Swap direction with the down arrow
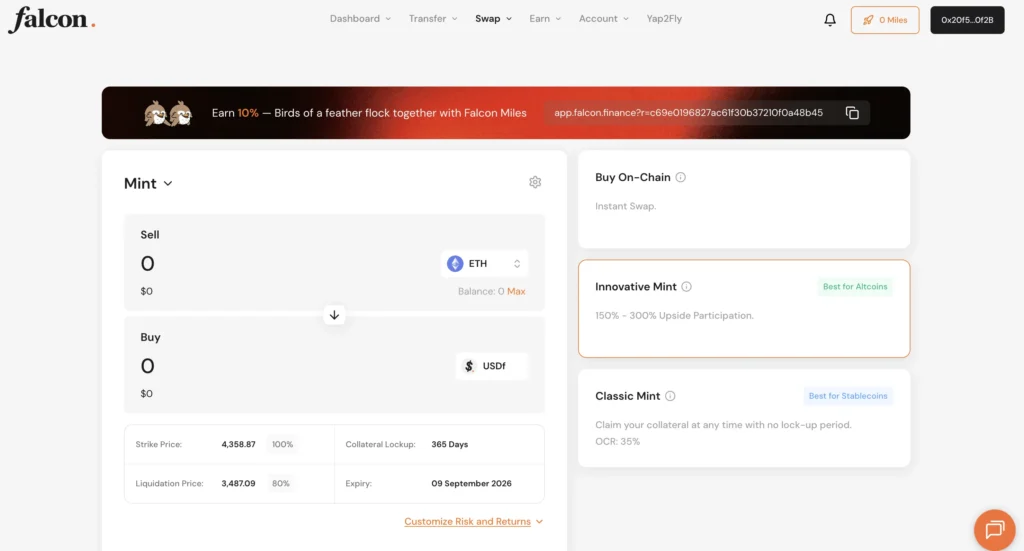The height and width of the screenshot is (551, 1024). (x=334, y=315)
